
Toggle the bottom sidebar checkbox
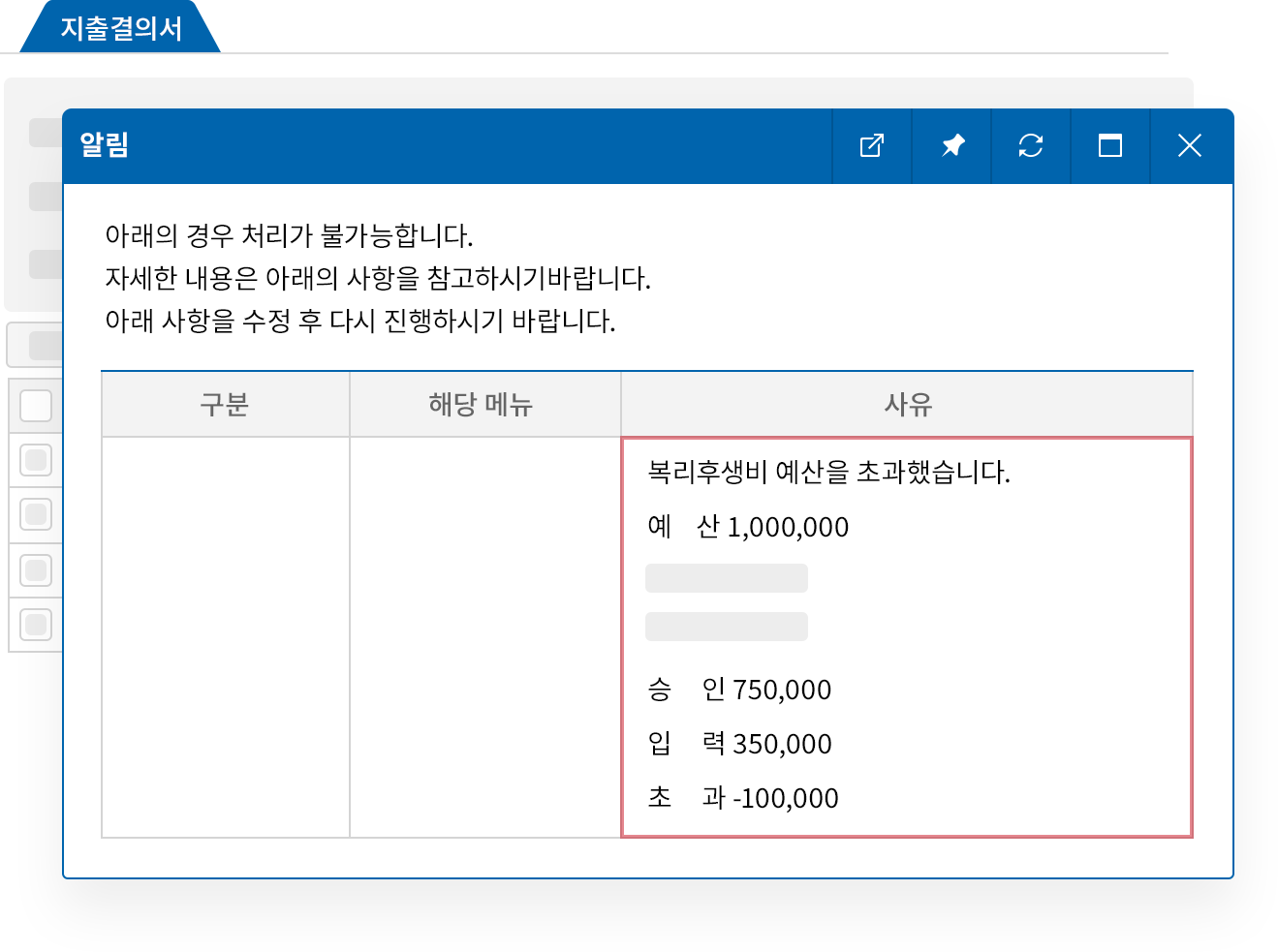click(37, 624)
